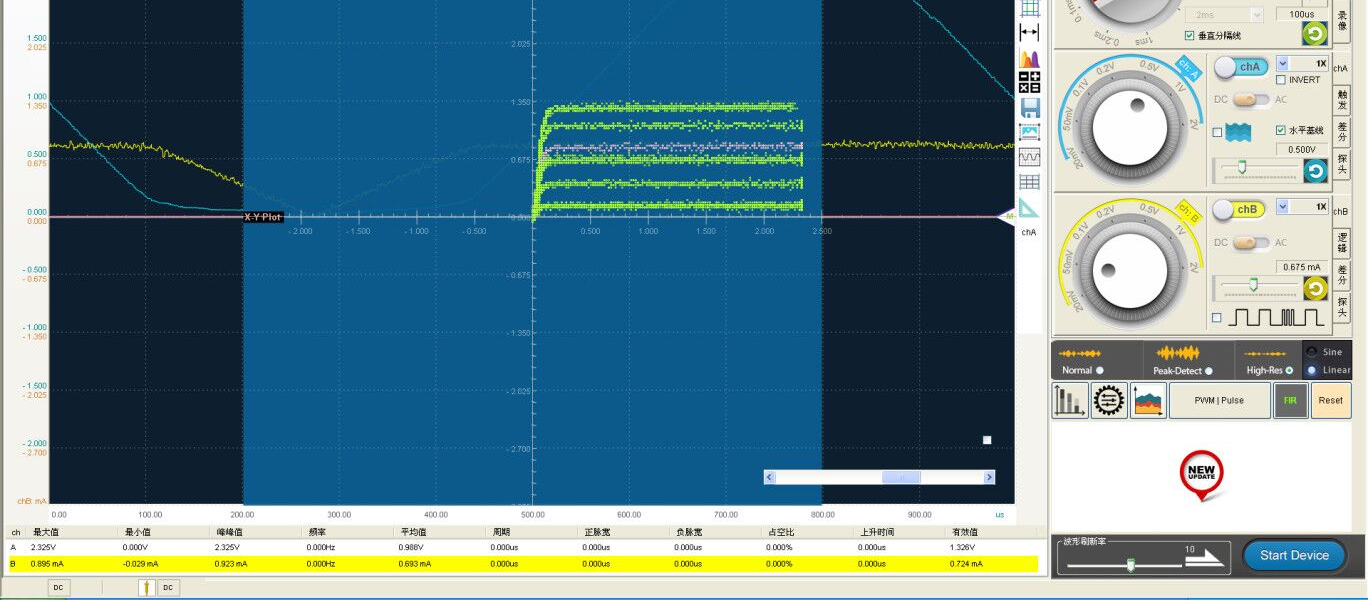Viewport: 1368px width, 600px height.
Task: Click the horizontal cursor measurement icon
Action: [x=1029, y=33]
